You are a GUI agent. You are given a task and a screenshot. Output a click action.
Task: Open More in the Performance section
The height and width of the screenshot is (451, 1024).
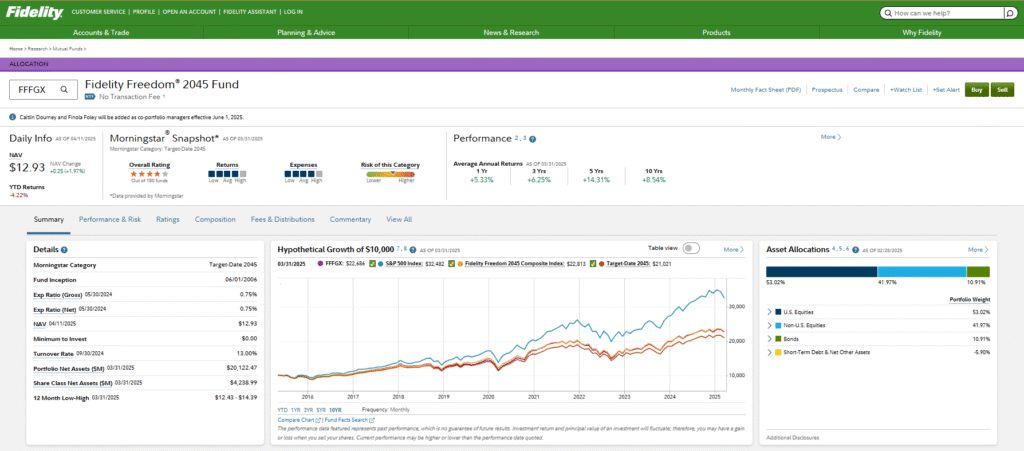tap(831, 137)
